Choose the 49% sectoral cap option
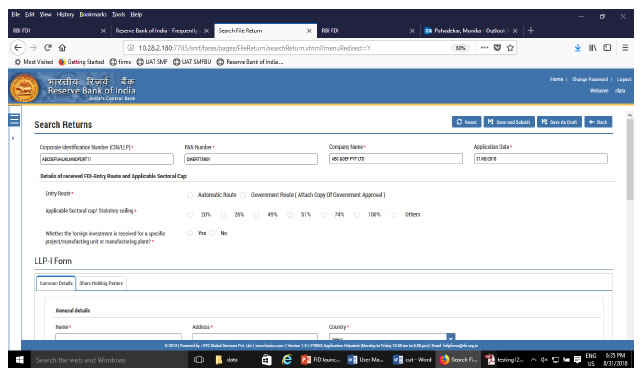644x375 pixels. click(257, 215)
